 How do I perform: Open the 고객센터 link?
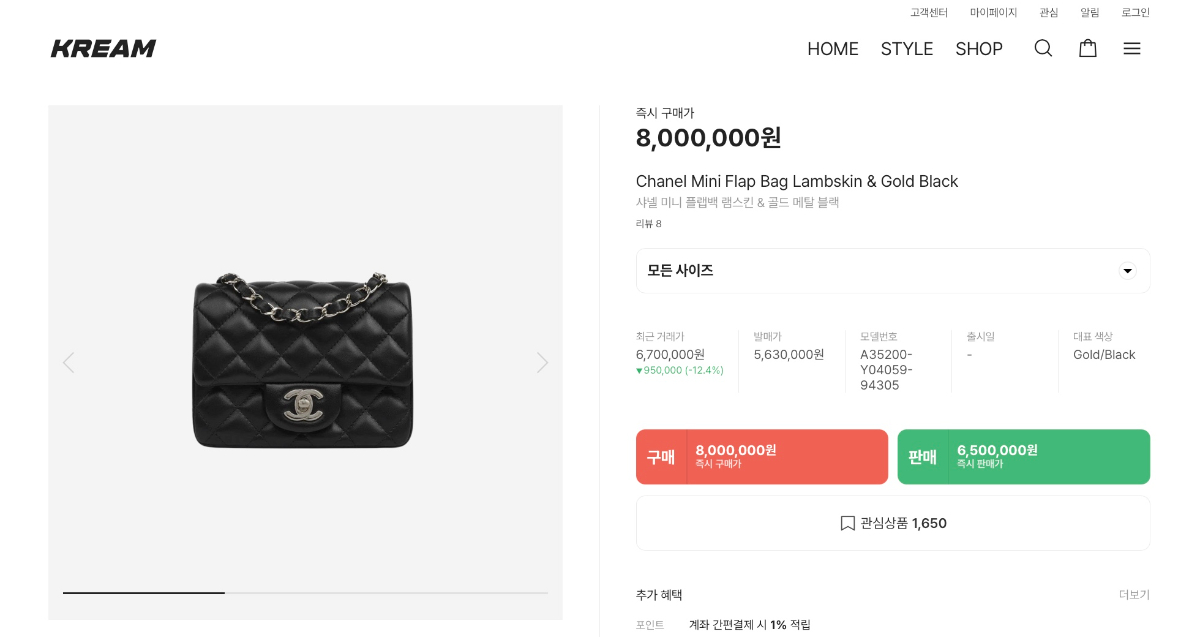[x=929, y=13]
